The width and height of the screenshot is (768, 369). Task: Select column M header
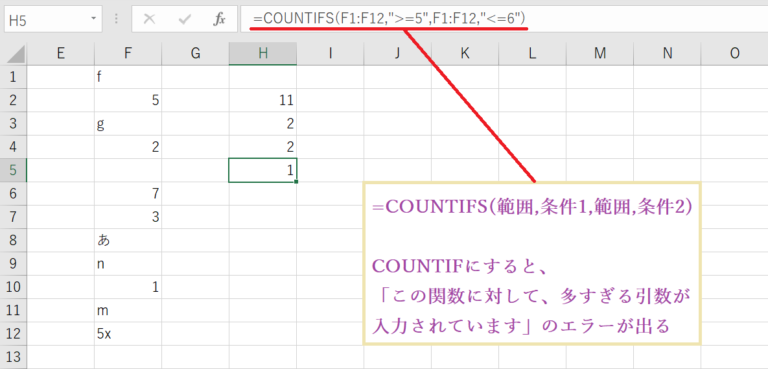click(x=600, y=53)
